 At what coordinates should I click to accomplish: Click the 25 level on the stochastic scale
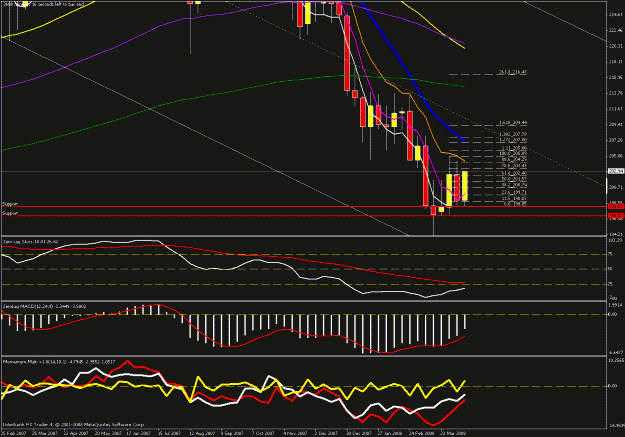coord(610,284)
